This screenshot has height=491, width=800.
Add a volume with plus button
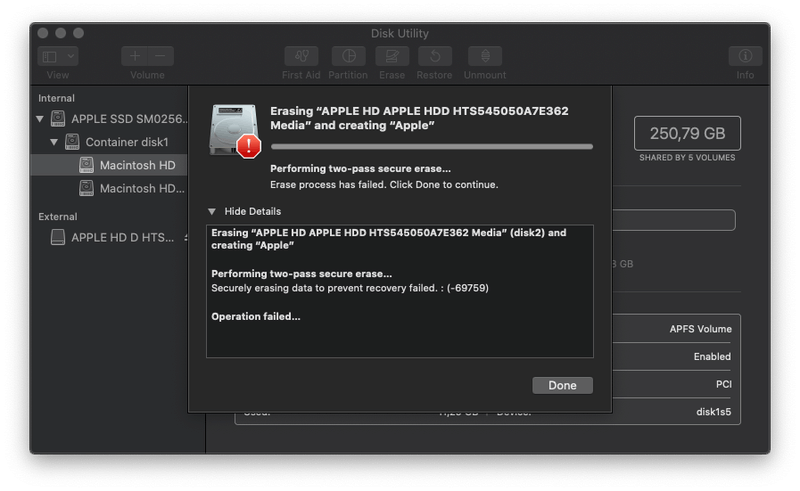click(135, 56)
